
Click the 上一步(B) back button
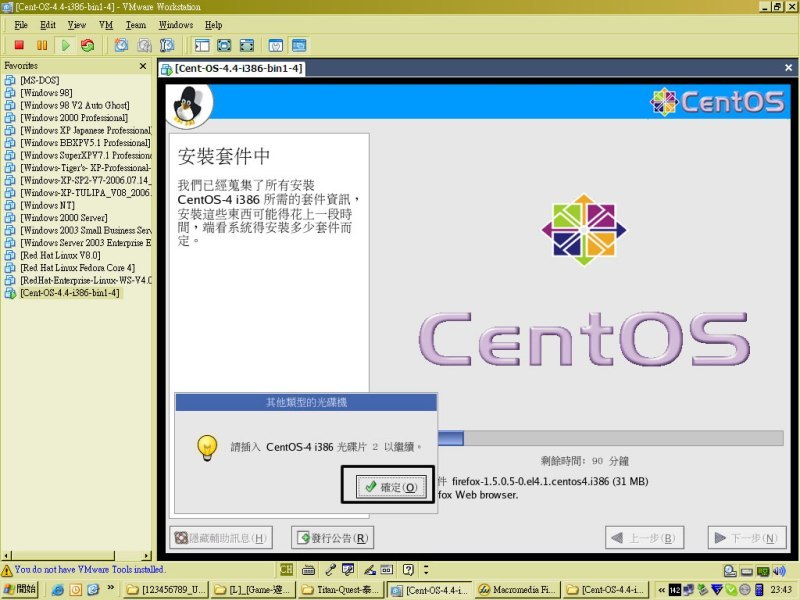[x=644, y=538]
